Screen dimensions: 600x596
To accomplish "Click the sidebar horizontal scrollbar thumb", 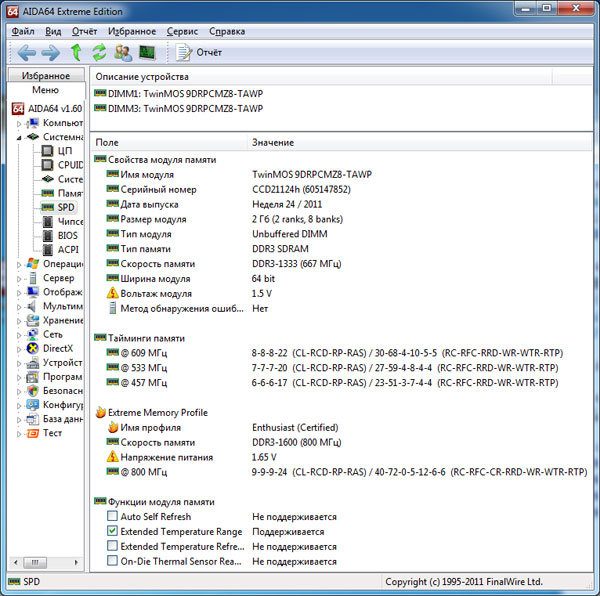I will click(x=35, y=562).
